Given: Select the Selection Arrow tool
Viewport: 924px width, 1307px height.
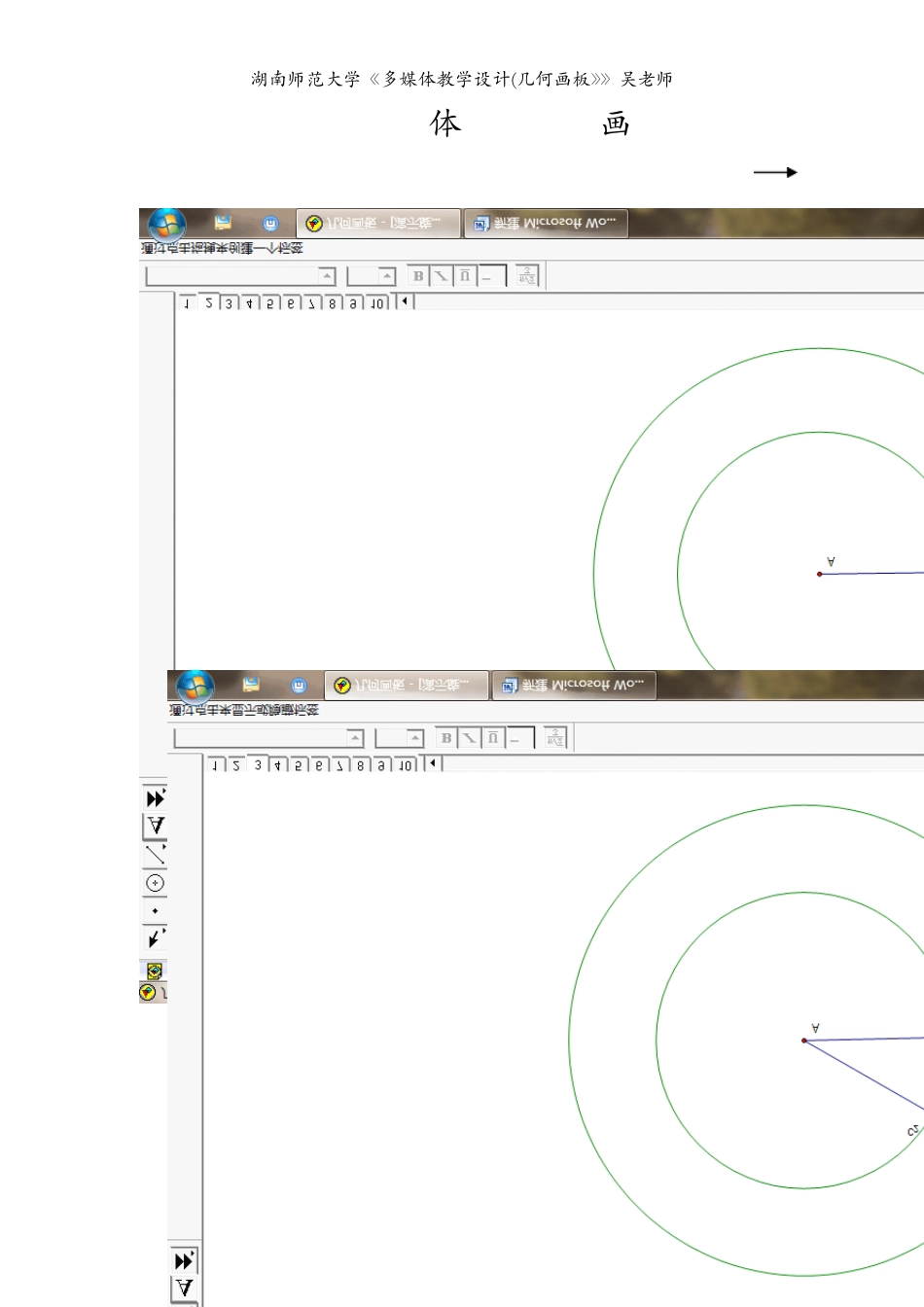Looking at the screenshot, I should point(156,939).
